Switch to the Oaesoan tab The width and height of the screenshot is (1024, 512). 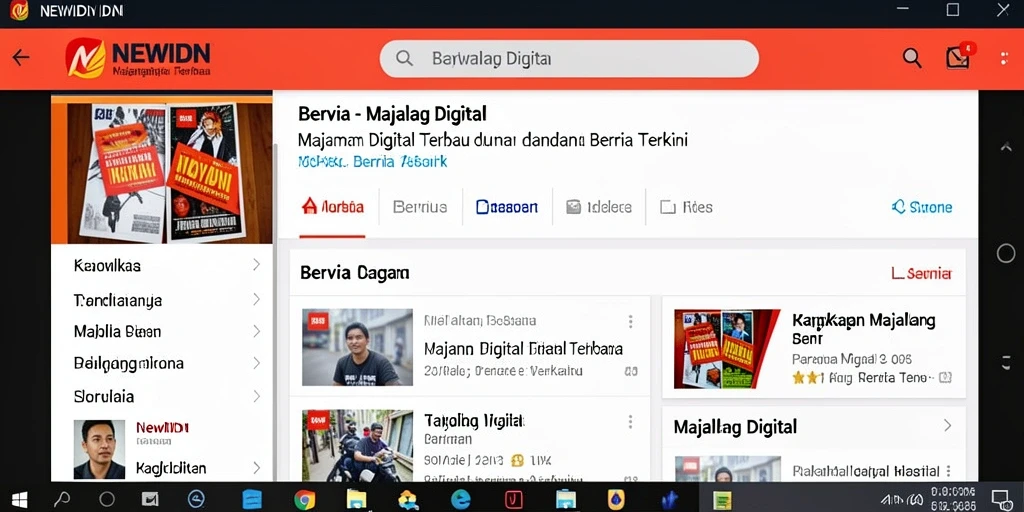coord(507,207)
